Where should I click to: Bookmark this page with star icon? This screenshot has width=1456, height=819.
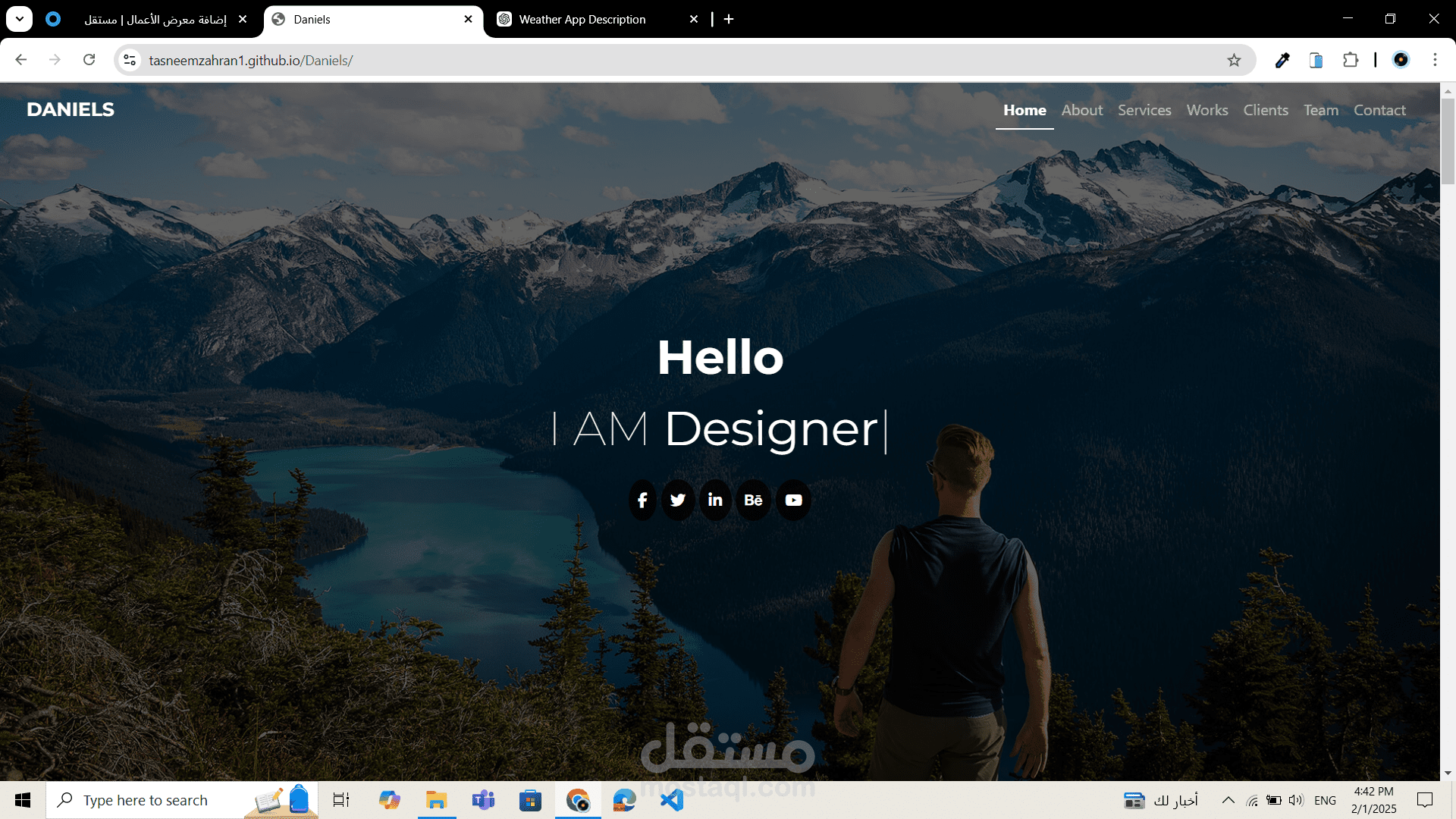1234,61
